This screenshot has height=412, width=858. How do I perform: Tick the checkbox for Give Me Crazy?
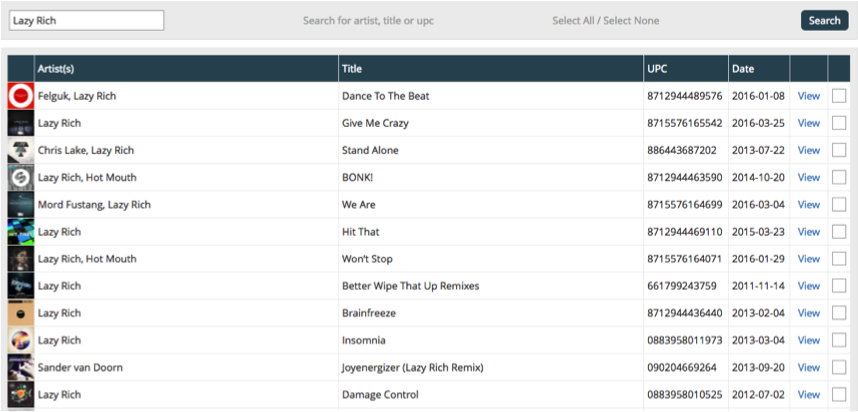[x=839, y=123]
